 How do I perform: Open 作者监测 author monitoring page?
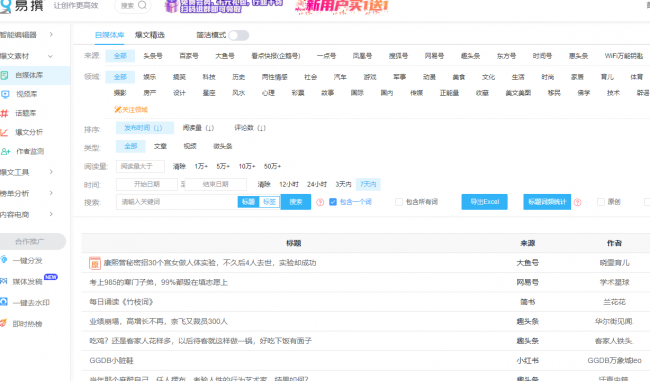coord(30,151)
